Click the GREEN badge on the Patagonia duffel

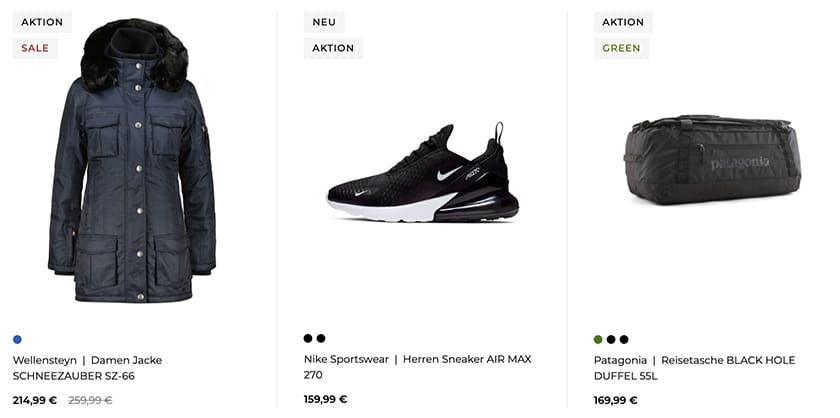[621, 48]
